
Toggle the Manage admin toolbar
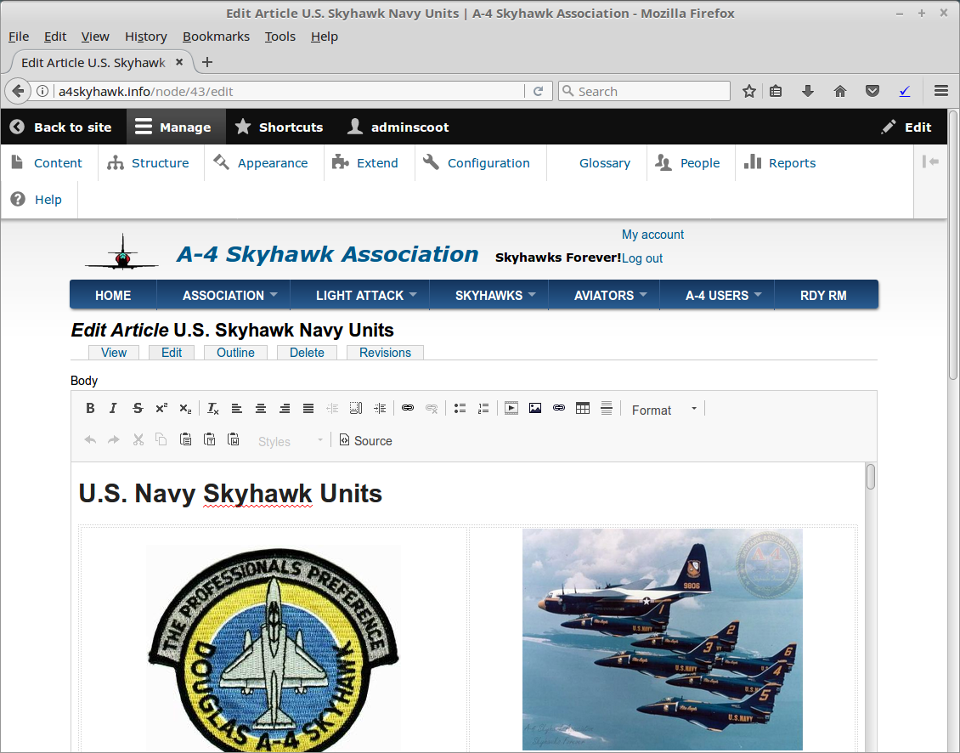(176, 127)
